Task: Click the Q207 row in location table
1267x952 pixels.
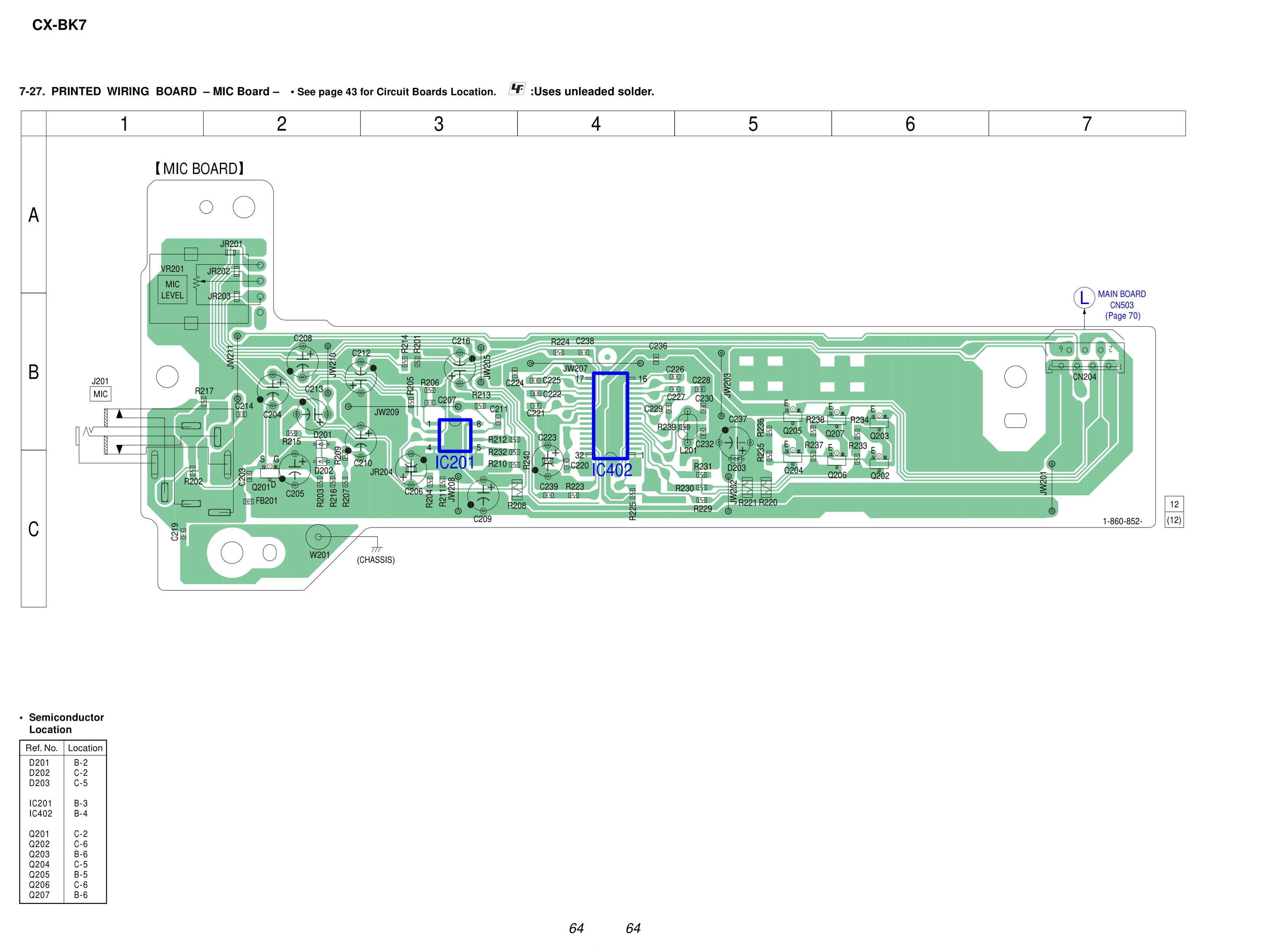Action: 63,895
